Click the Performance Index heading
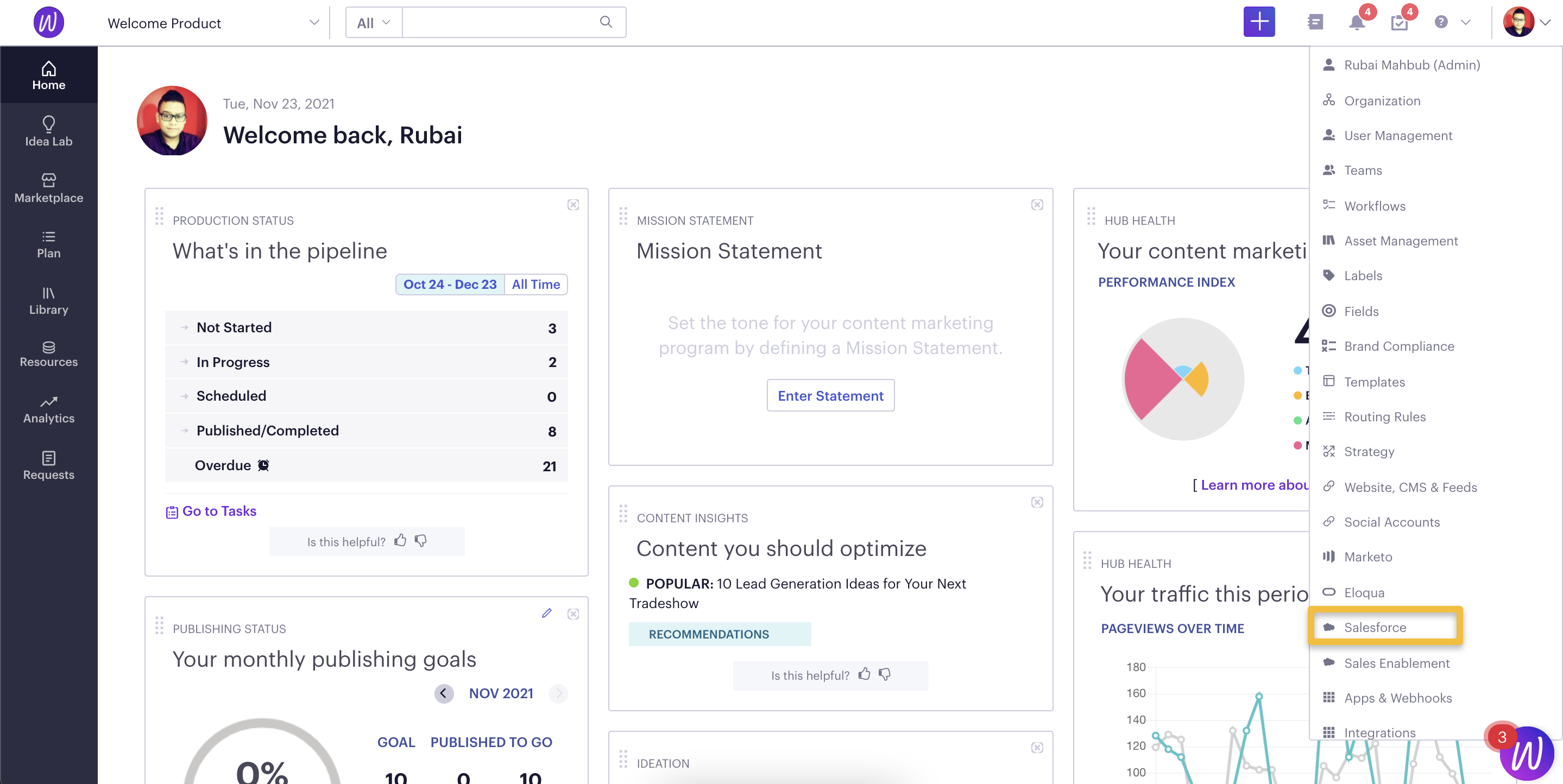This screenshot has height=784, width=1563. (x=1166, y=282)
